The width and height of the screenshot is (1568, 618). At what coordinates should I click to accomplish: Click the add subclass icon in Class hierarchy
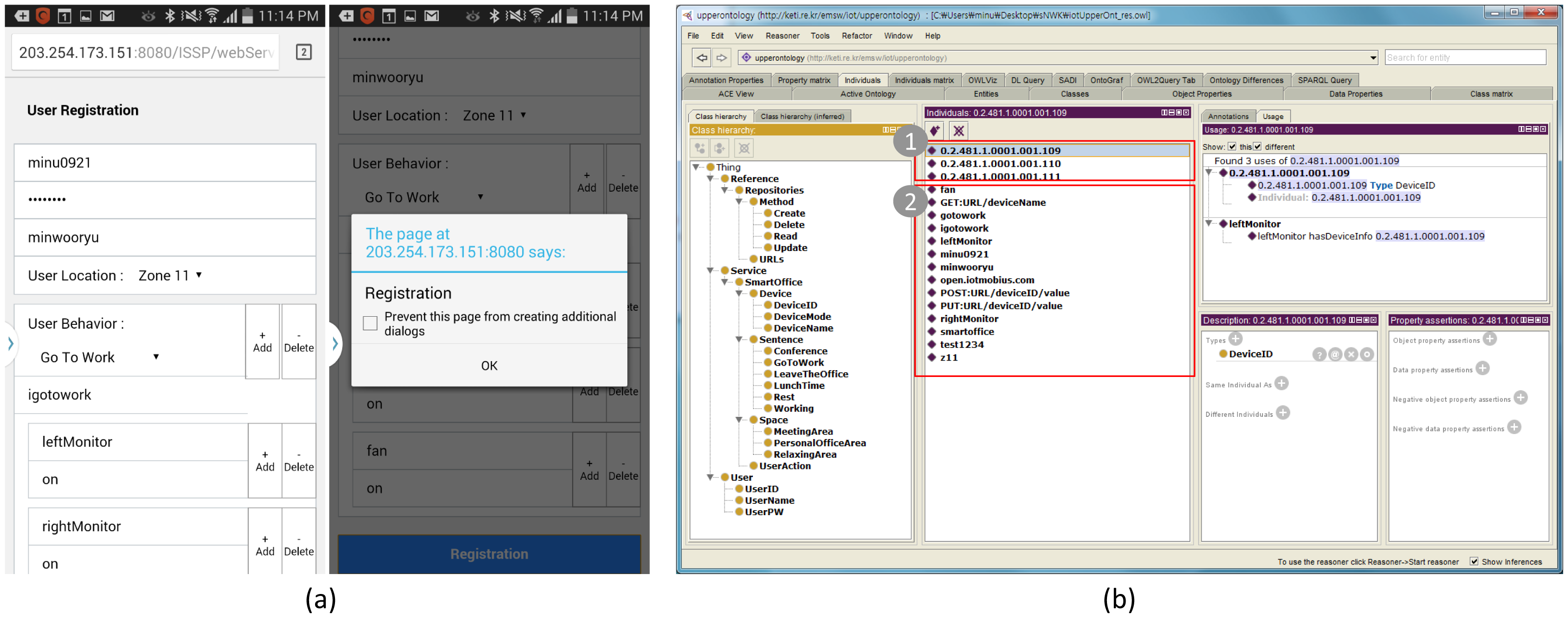coord(700,148)
